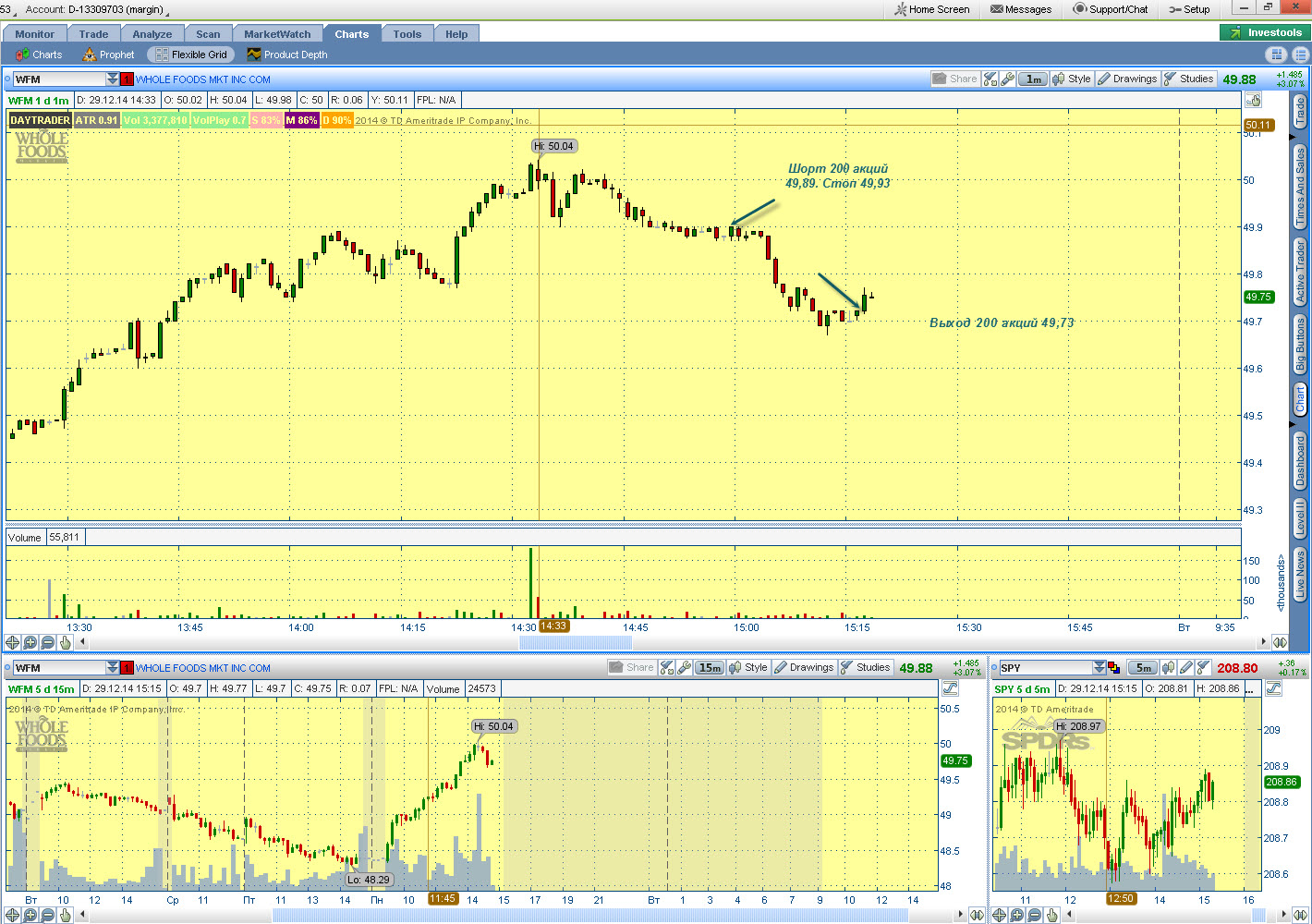Viewport: 1312px width, 924px height.
Task: Select the crosshair pan tool under top chart
Action: 12,642
